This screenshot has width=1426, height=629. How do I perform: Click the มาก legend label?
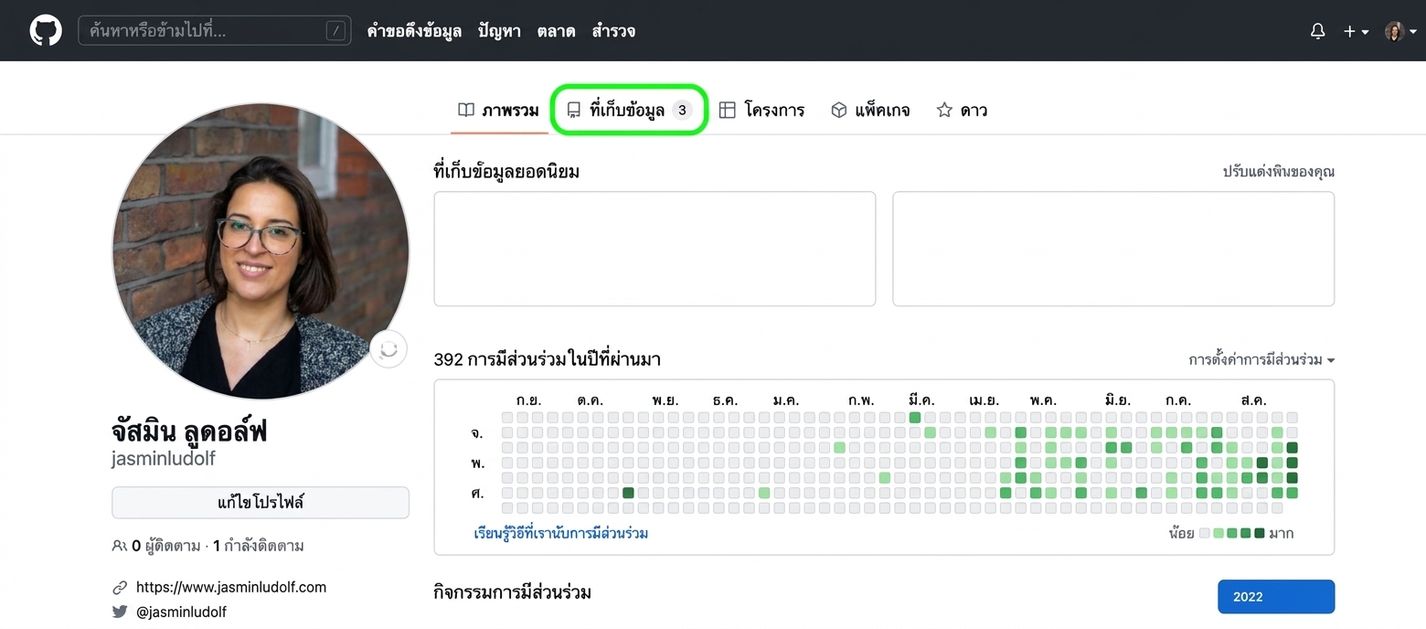pyautogui.click(x=1282, y=534)
